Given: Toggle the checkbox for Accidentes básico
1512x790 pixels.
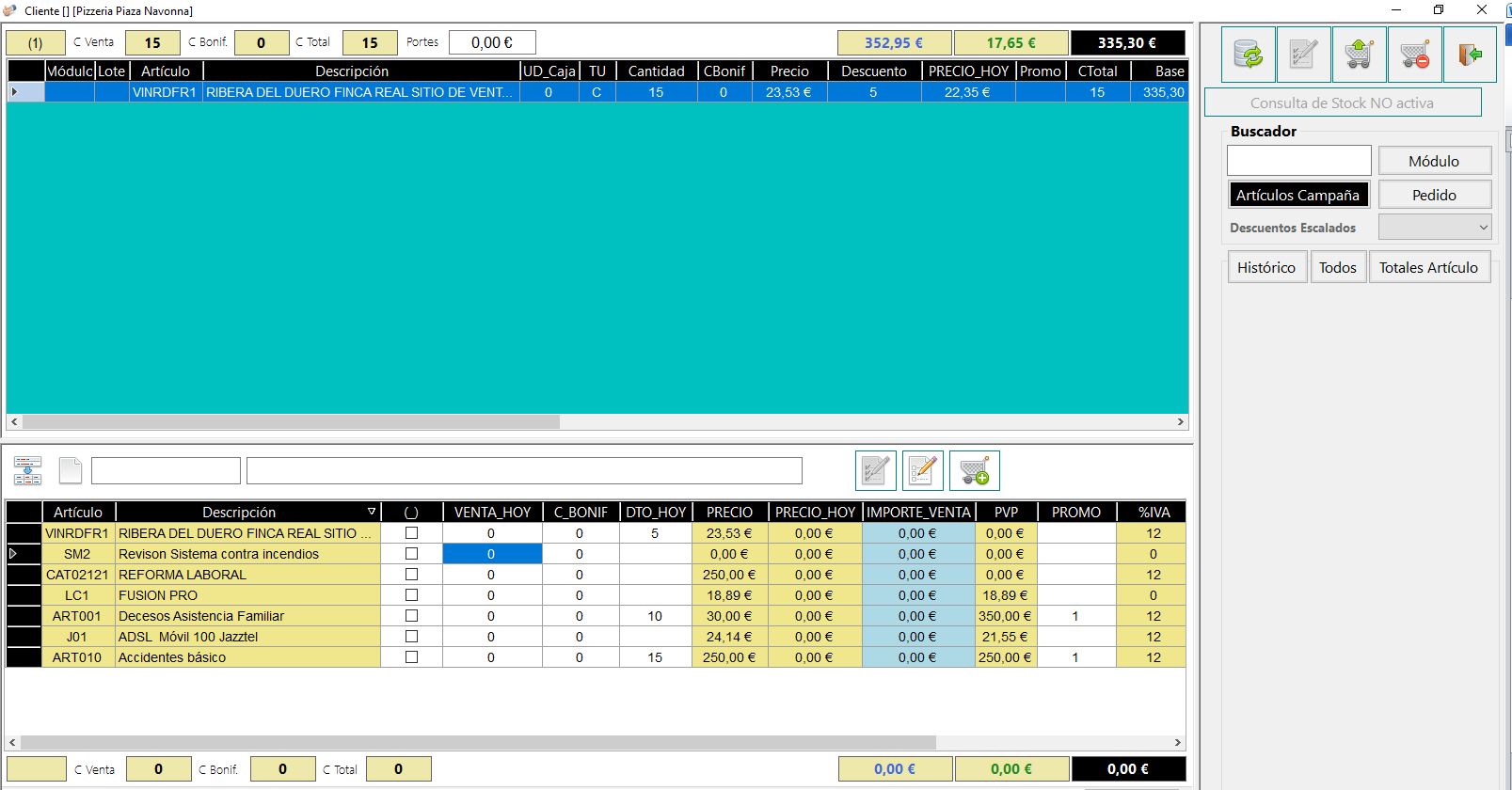Looking at the screenshot, I should 411,656.
